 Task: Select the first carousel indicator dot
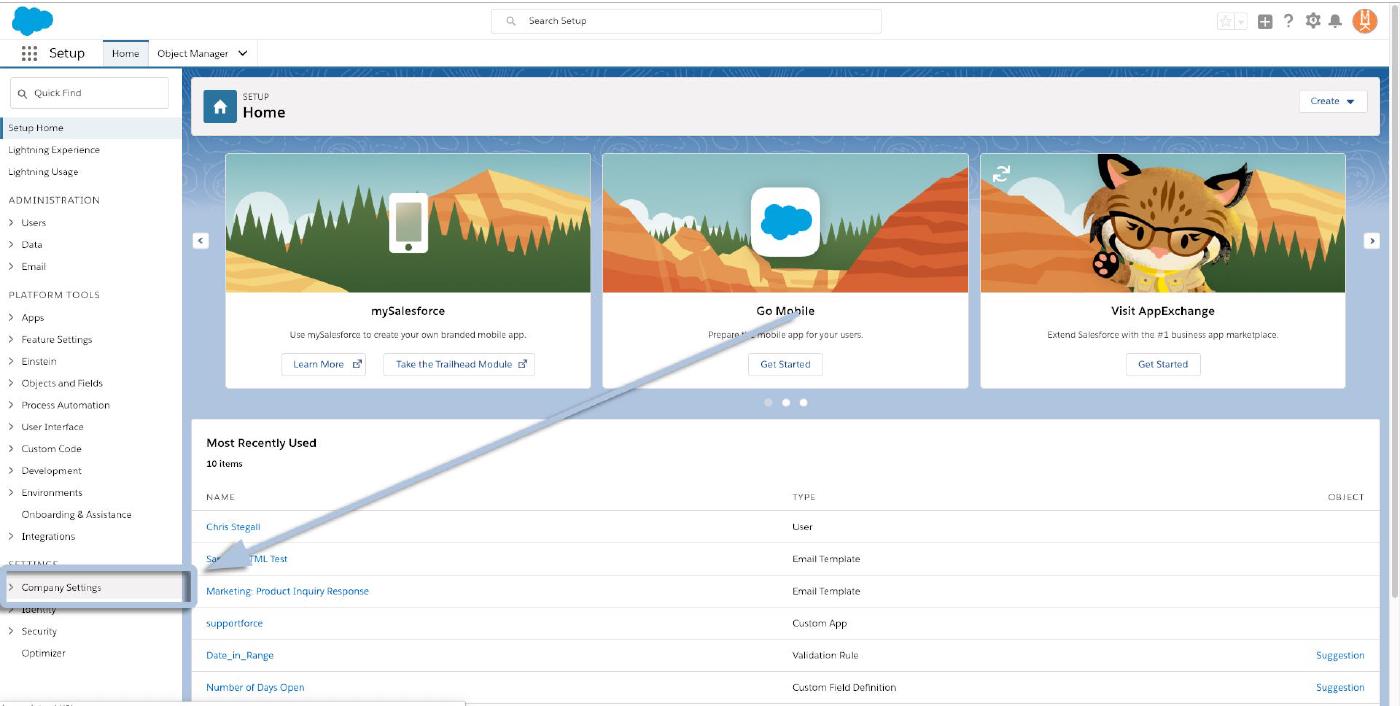[x=768, y=402]
